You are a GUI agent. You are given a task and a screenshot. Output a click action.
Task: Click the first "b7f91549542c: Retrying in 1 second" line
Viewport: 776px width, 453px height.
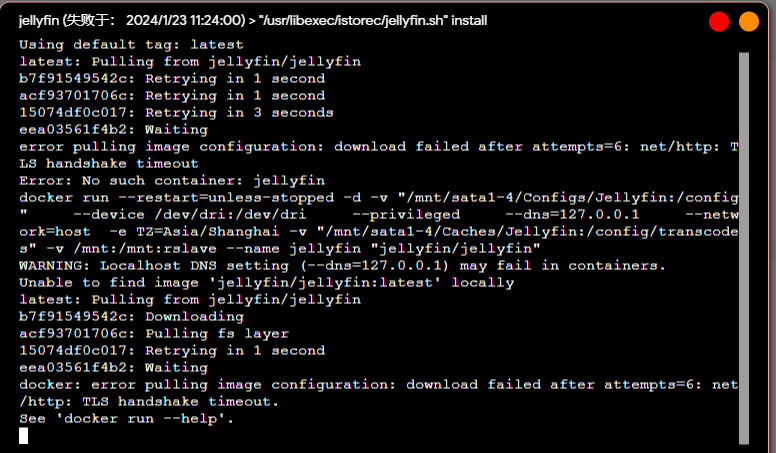click(172, 78)
